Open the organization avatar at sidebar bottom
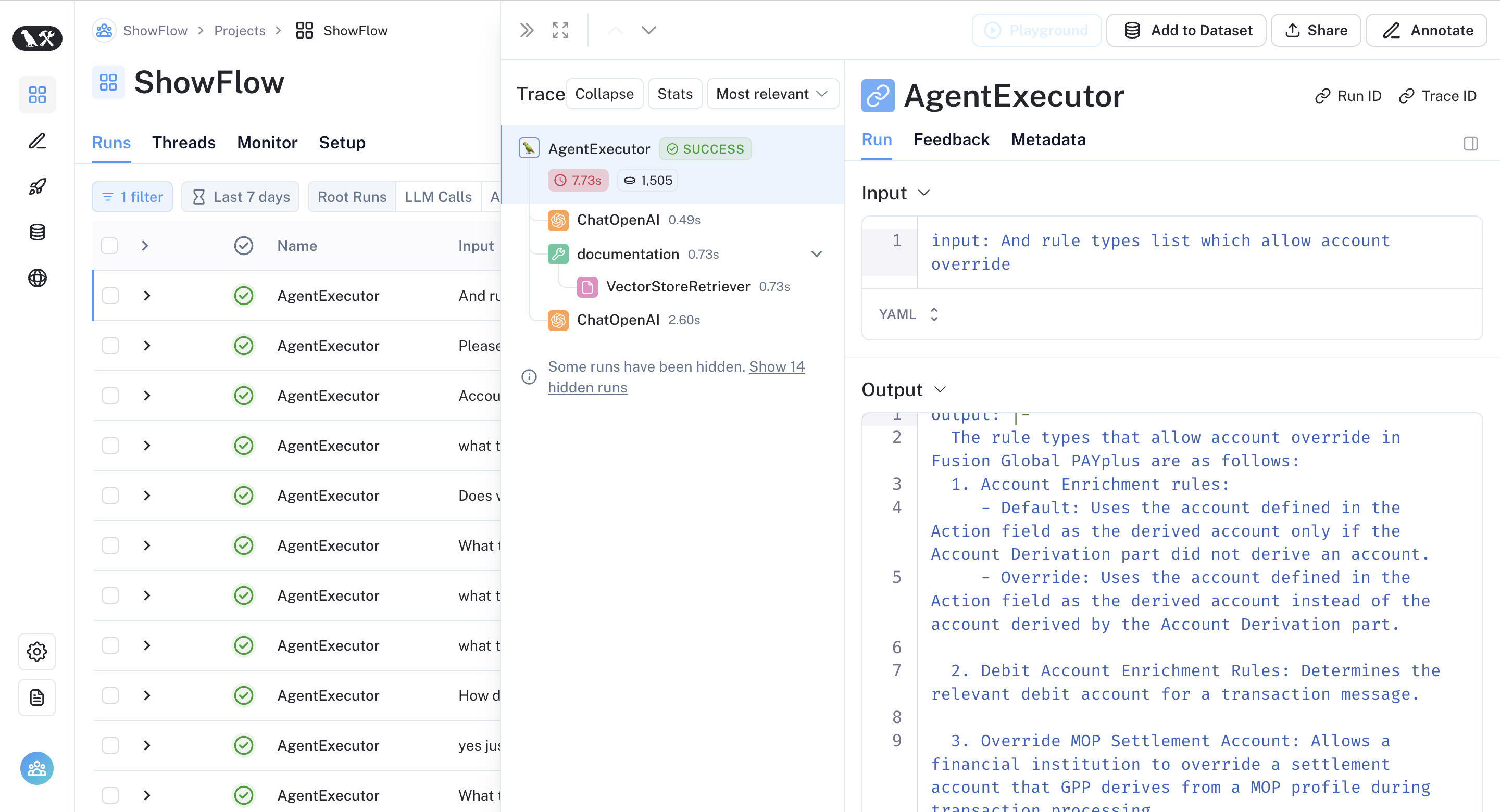This screenshot has width=1500, height=812. tap(36, 768)
